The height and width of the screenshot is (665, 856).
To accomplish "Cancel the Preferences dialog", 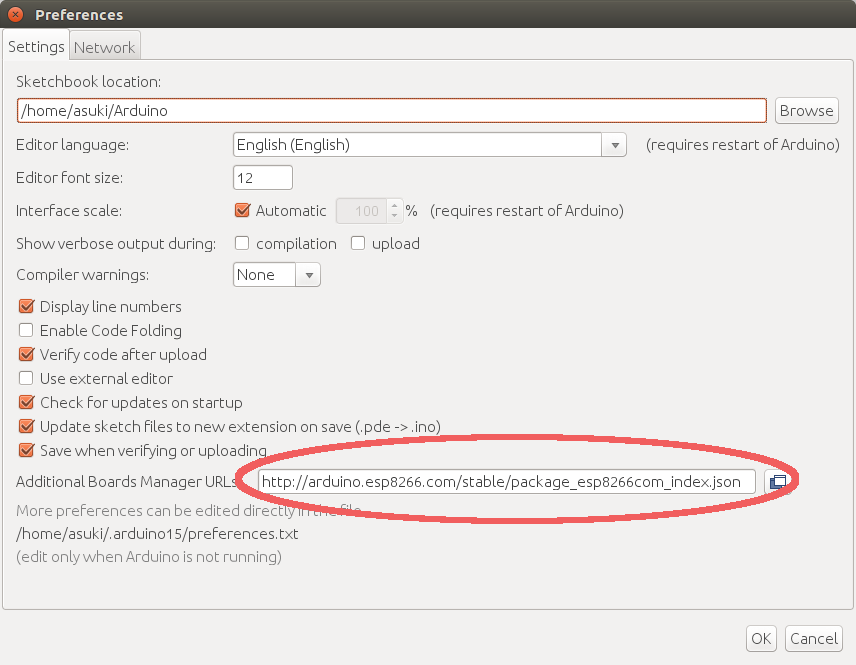I will pos(813,639).
